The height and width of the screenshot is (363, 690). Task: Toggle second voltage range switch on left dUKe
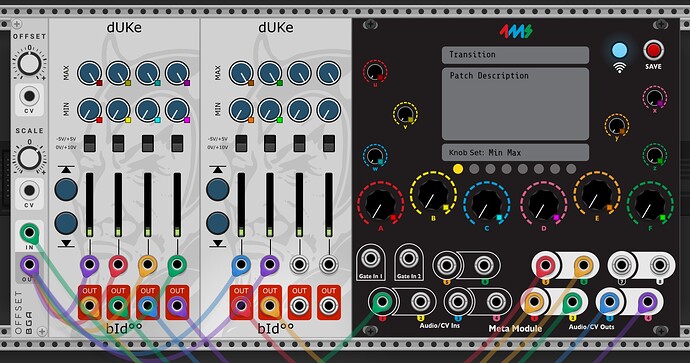click(x=118, y=143)
